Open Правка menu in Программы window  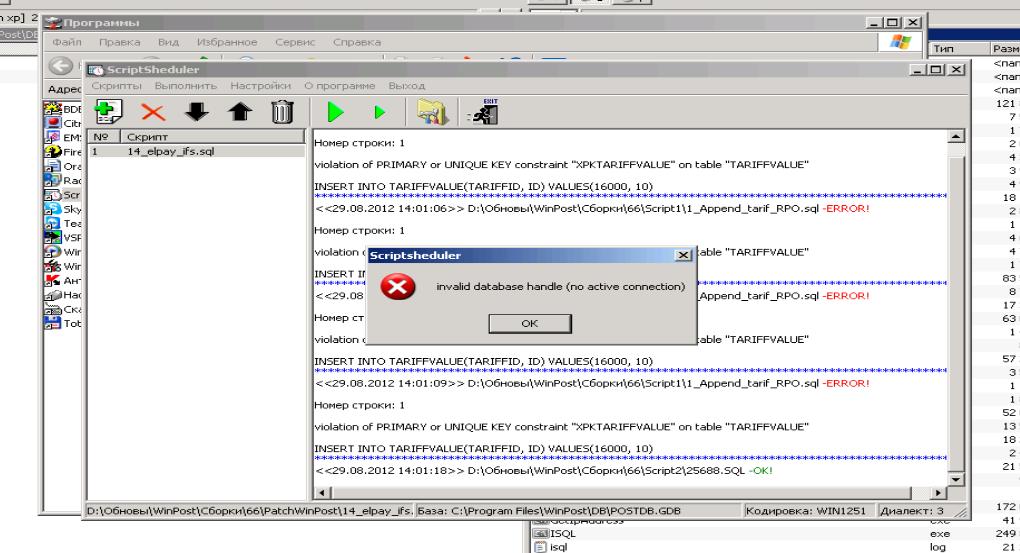point(119,42)
